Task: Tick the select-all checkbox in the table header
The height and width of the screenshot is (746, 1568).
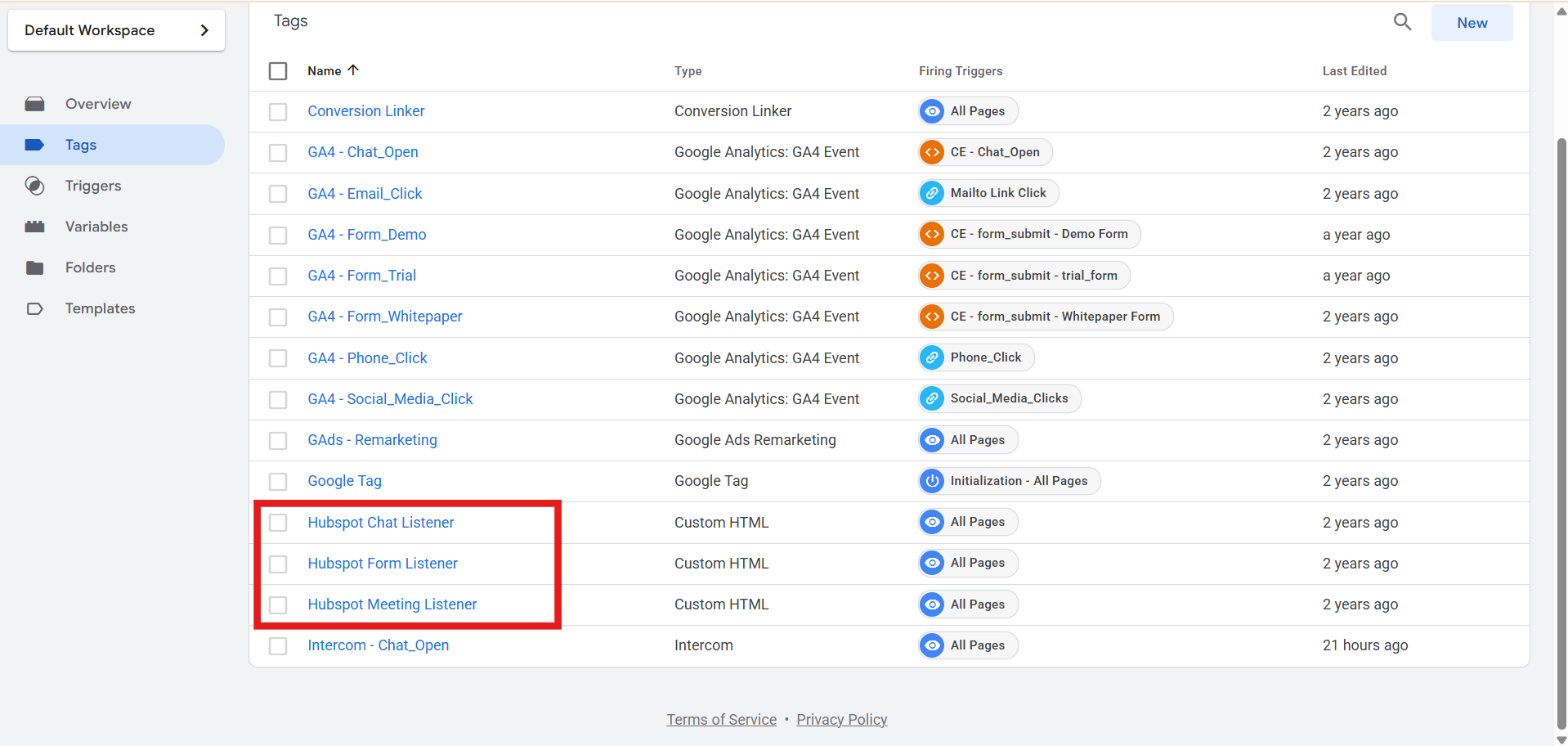Action: click(278, 71)
